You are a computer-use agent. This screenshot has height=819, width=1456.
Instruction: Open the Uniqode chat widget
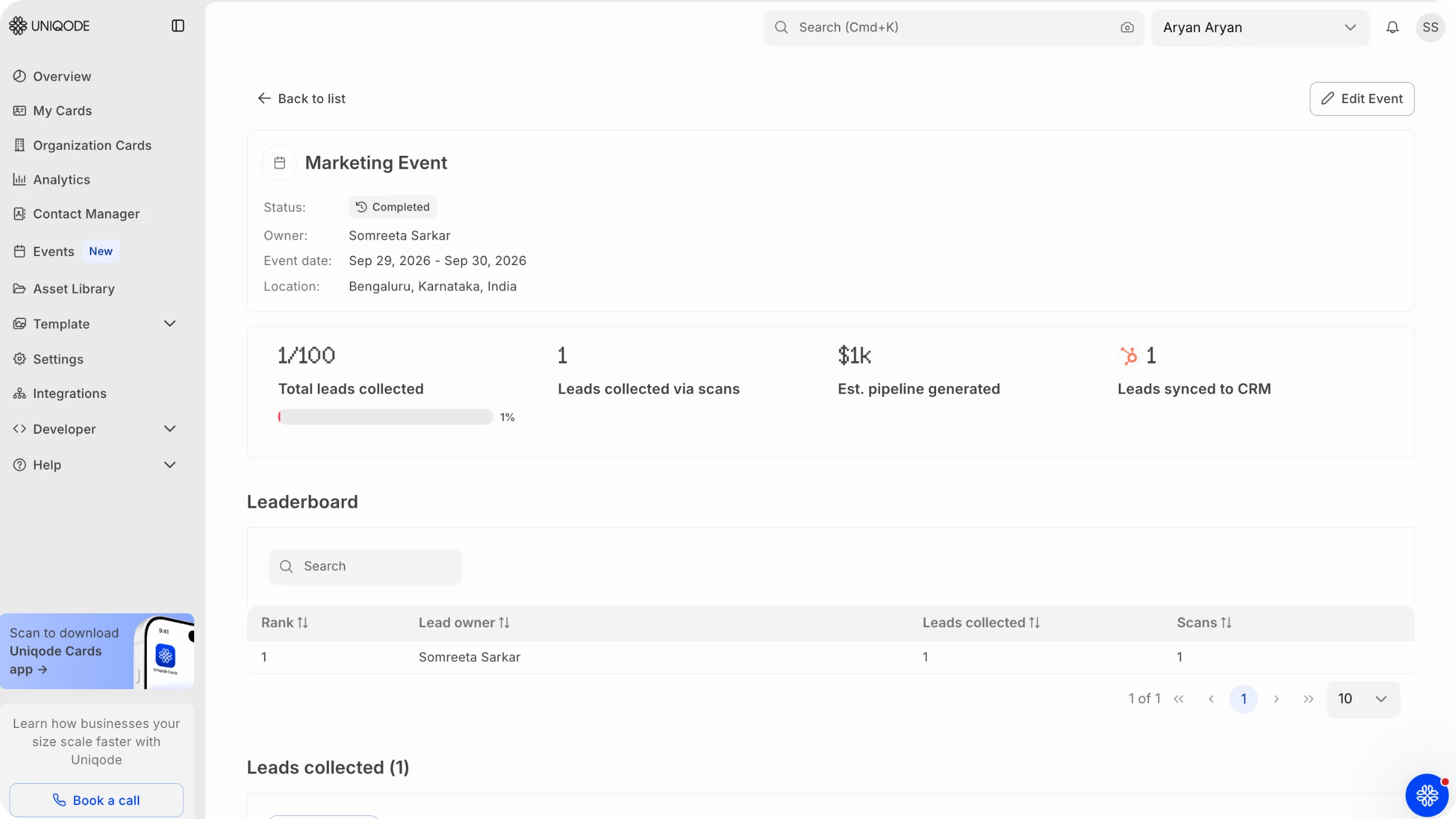click(1427, 795)
